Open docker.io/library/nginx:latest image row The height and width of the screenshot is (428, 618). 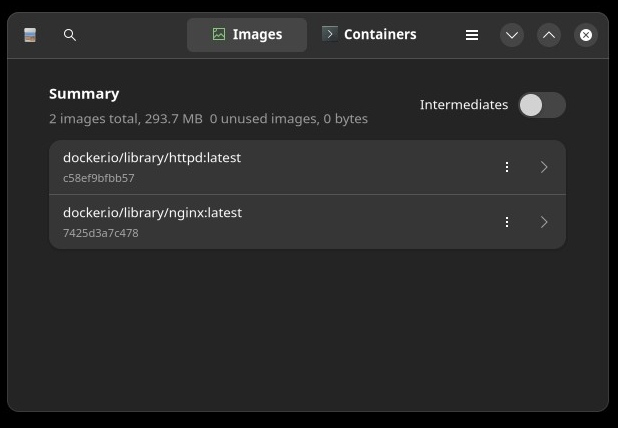click(x=307, y=222)
